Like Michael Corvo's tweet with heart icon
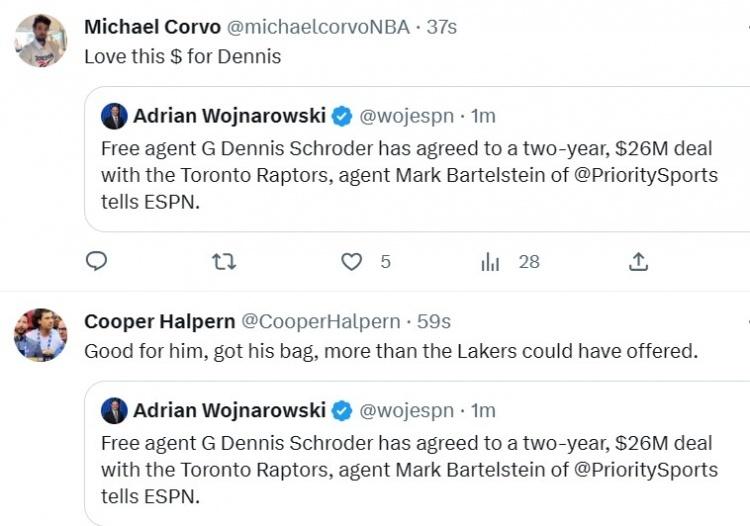750x526 pixels. pyautogui.click(x=352, y=262)
